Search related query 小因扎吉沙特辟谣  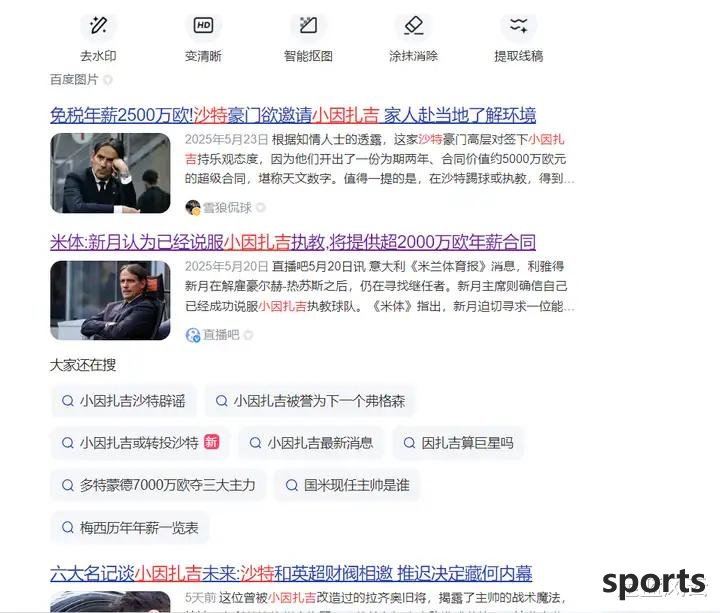point(124,401)
